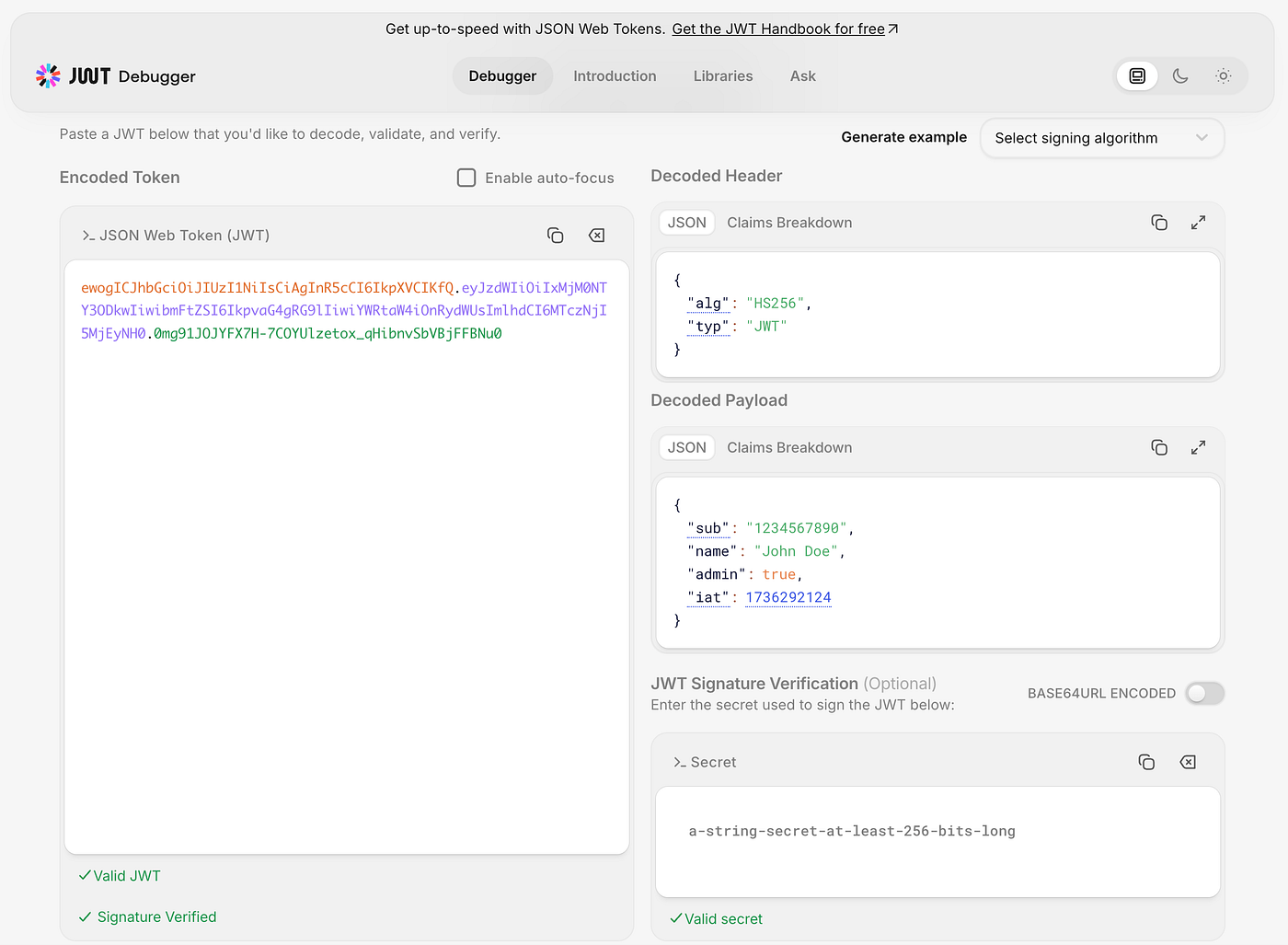Show Claims Breakdown for Decoded Header
This screenshot has width=1288, height=945.
click(x=789, y=223)
